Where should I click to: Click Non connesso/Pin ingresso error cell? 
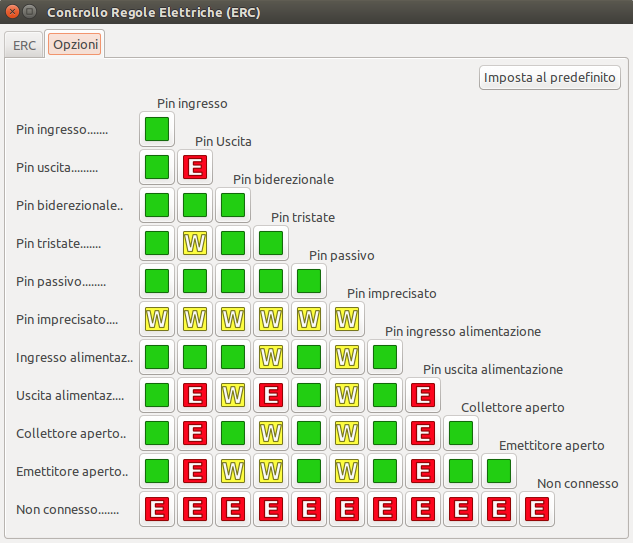point(157,509)
